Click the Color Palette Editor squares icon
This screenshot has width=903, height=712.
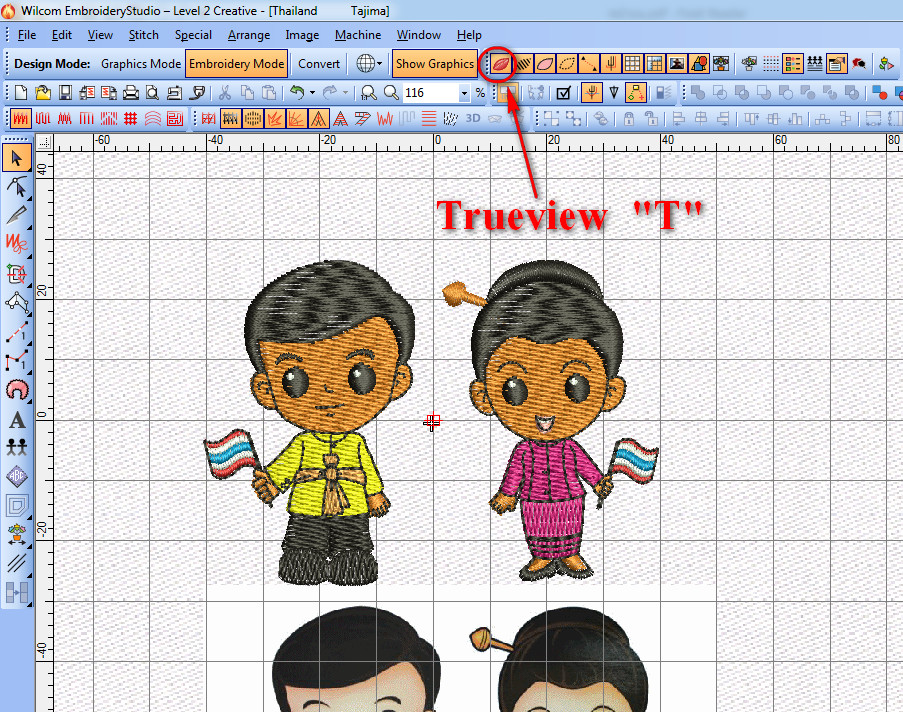pyautogui.click(x=792, y=64)
